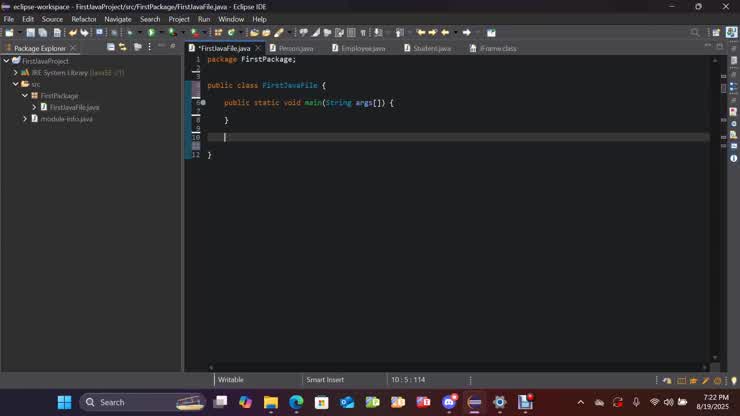
Task: Click the editor horizontal scrollbar
Action: [457, 367]
